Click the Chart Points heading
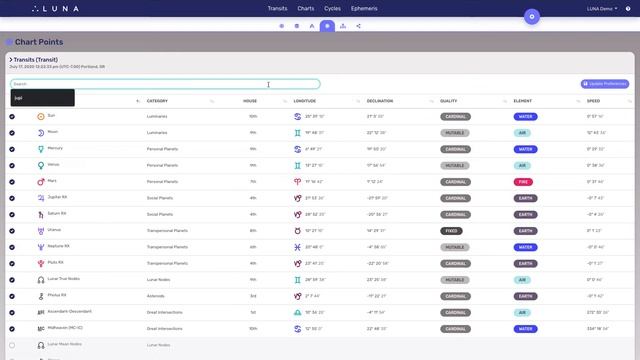Viewport: 640px width, 360px height. tap(39, 42)
